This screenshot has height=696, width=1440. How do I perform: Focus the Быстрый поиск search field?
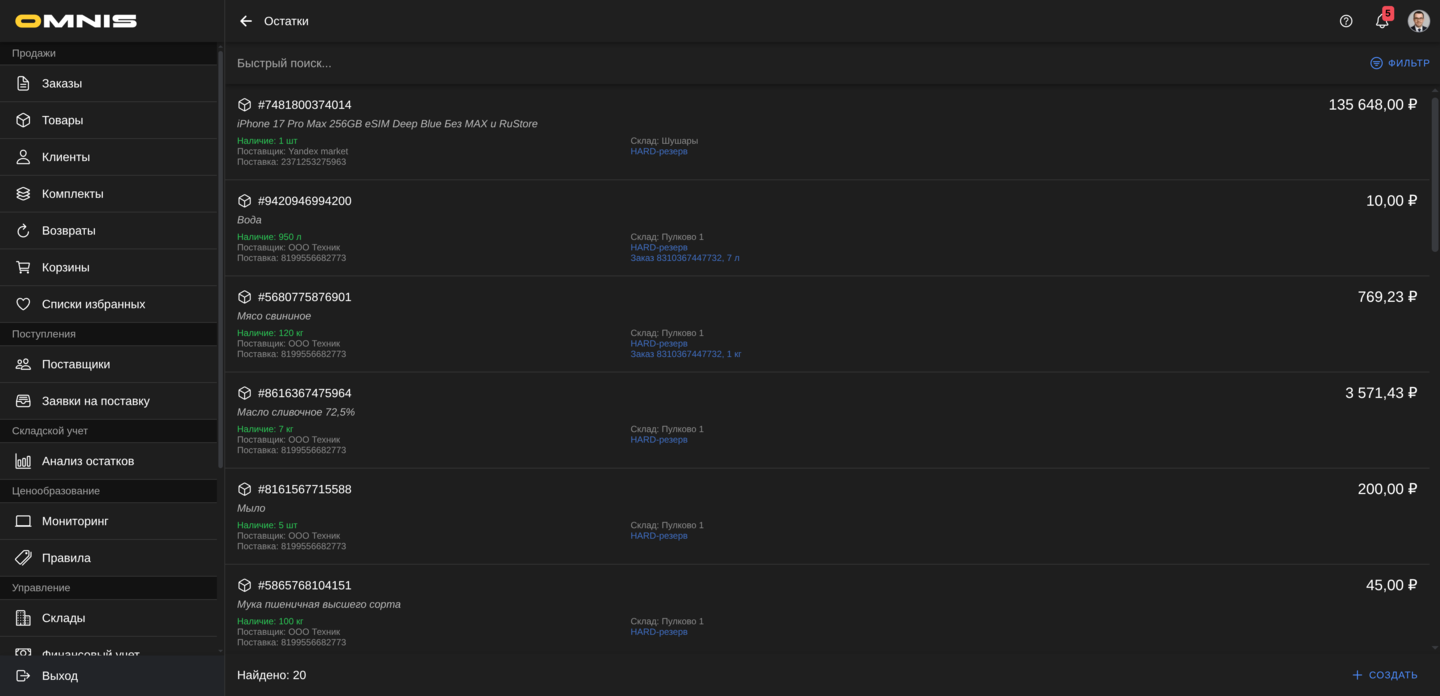700,63
